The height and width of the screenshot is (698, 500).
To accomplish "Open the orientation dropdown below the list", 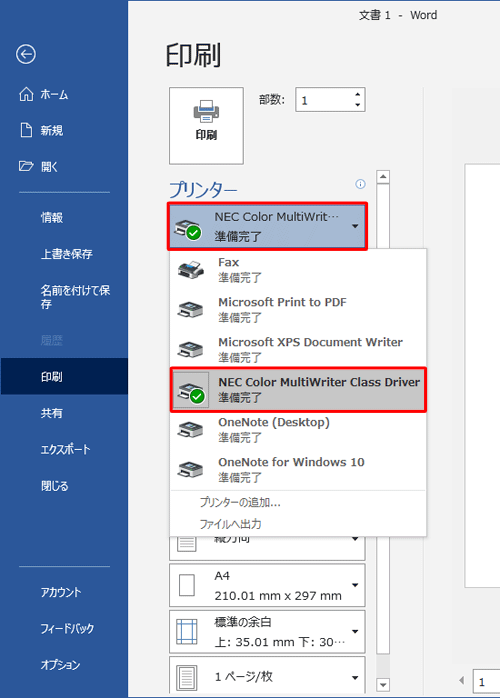I will 267,548.
